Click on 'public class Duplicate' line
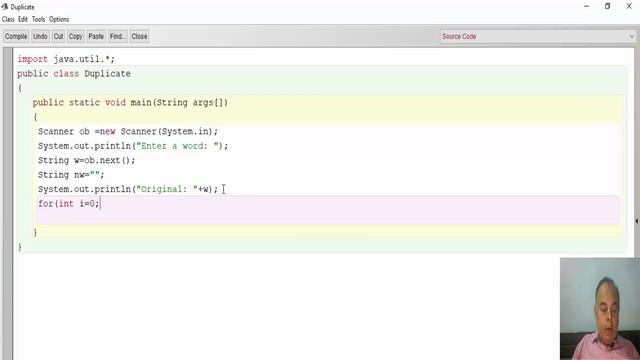The image size is (640, 360). coord(74,73)
